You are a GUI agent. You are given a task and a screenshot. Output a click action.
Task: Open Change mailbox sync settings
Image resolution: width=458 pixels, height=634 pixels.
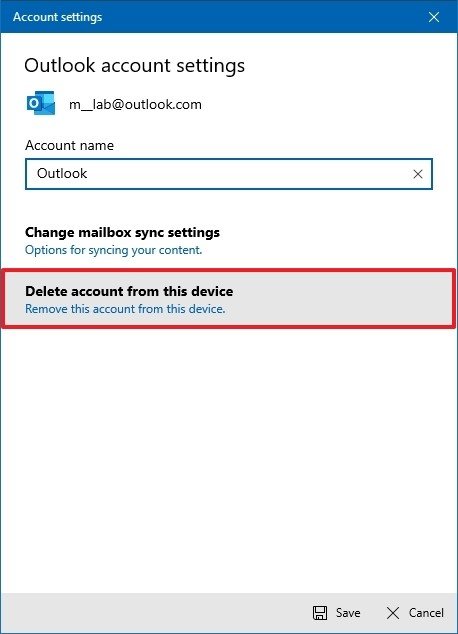point(229,241)
